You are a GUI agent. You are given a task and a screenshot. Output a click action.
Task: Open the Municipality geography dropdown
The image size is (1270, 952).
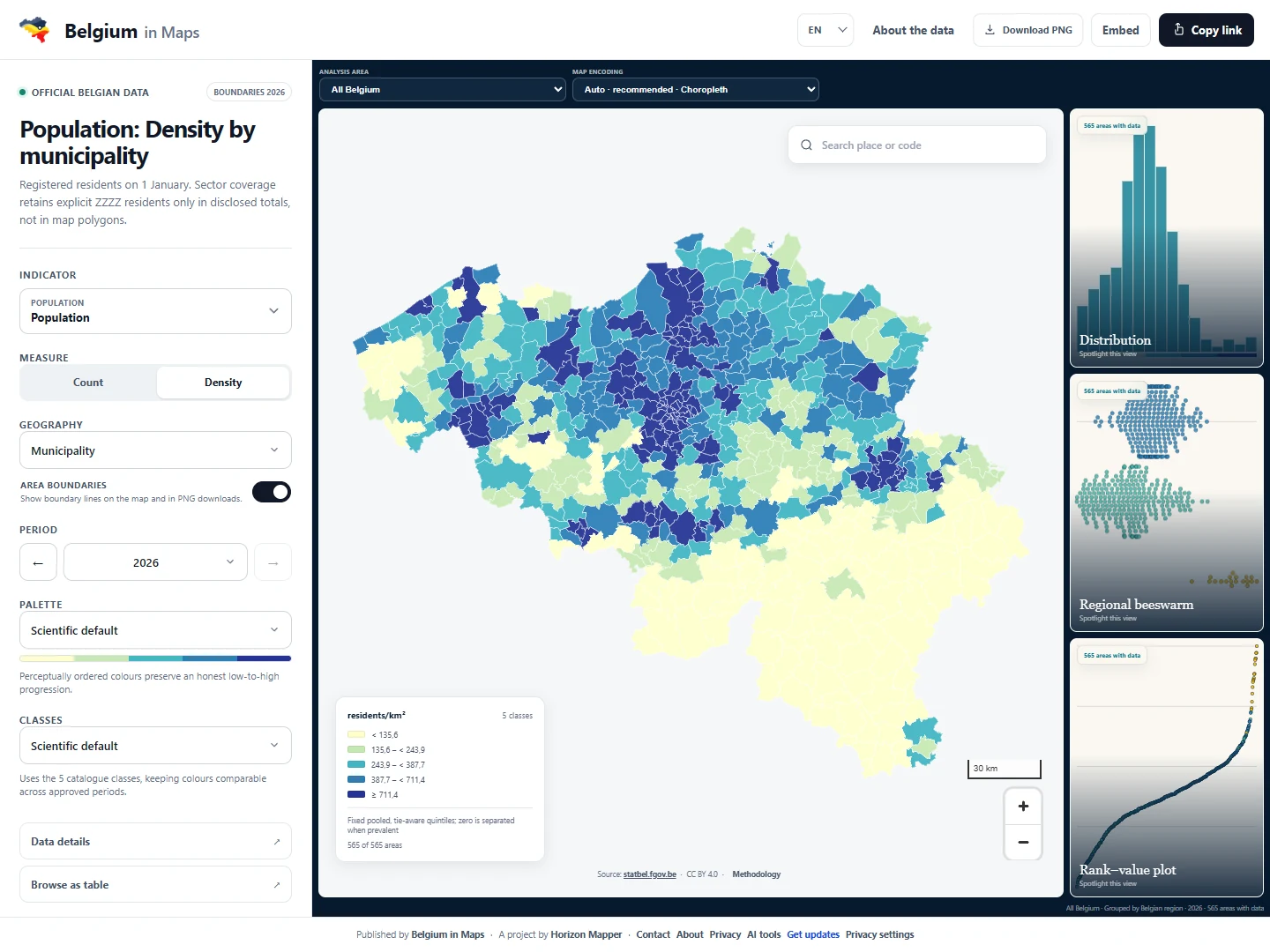click(x=155, y=450)
